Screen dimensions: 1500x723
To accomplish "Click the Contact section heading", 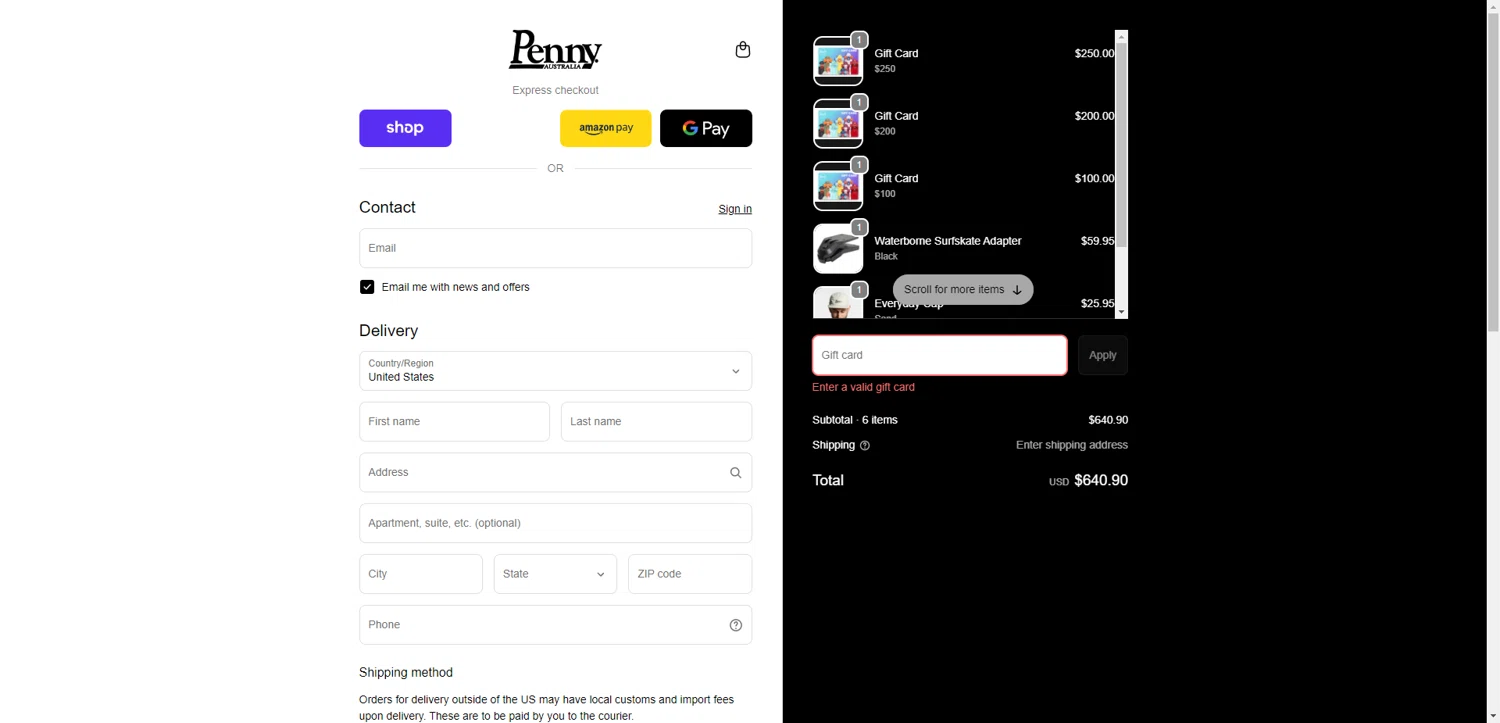I will (x=388, y=207).
